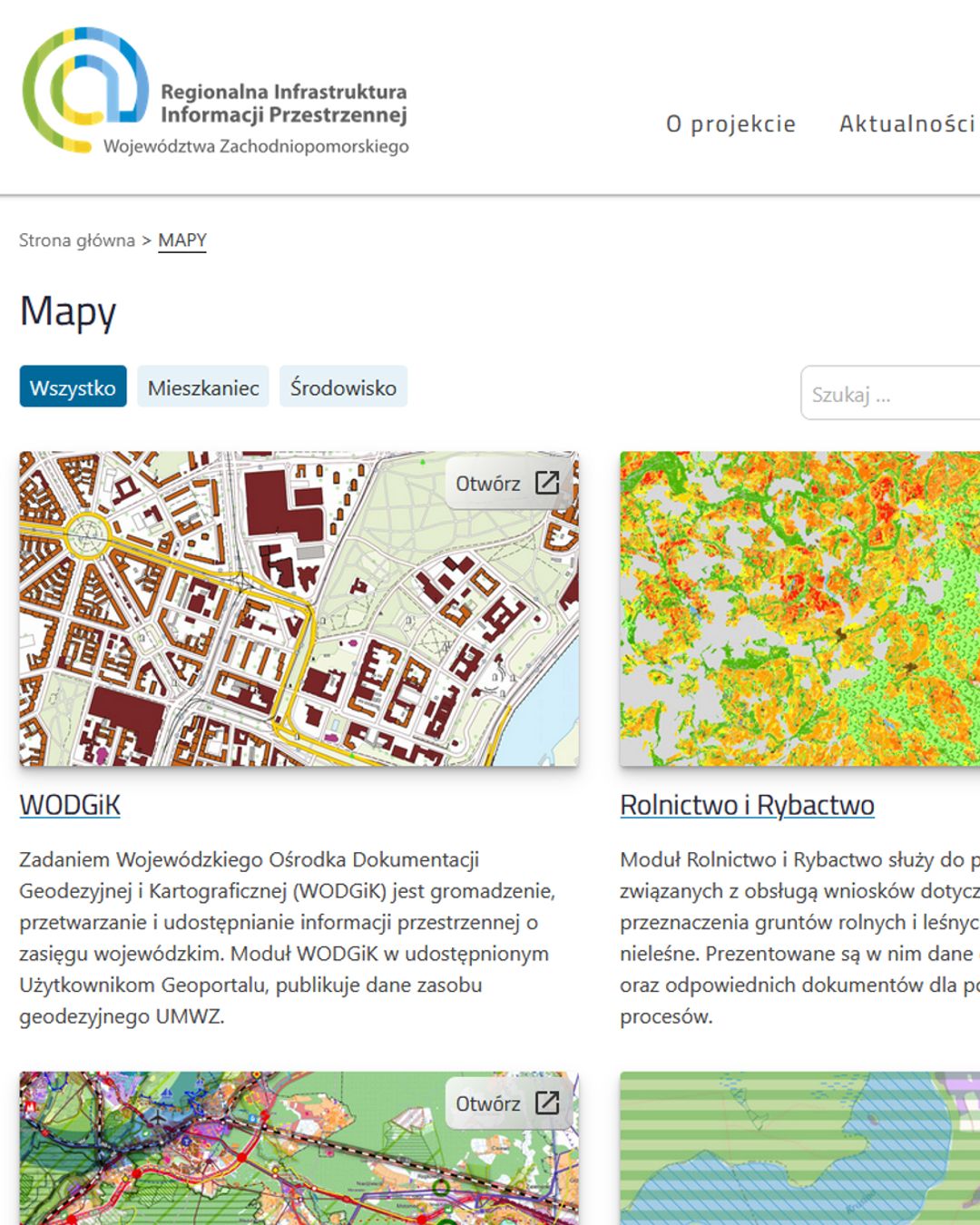
Task: Select the Wszystko filter
Action: [73, 387]
